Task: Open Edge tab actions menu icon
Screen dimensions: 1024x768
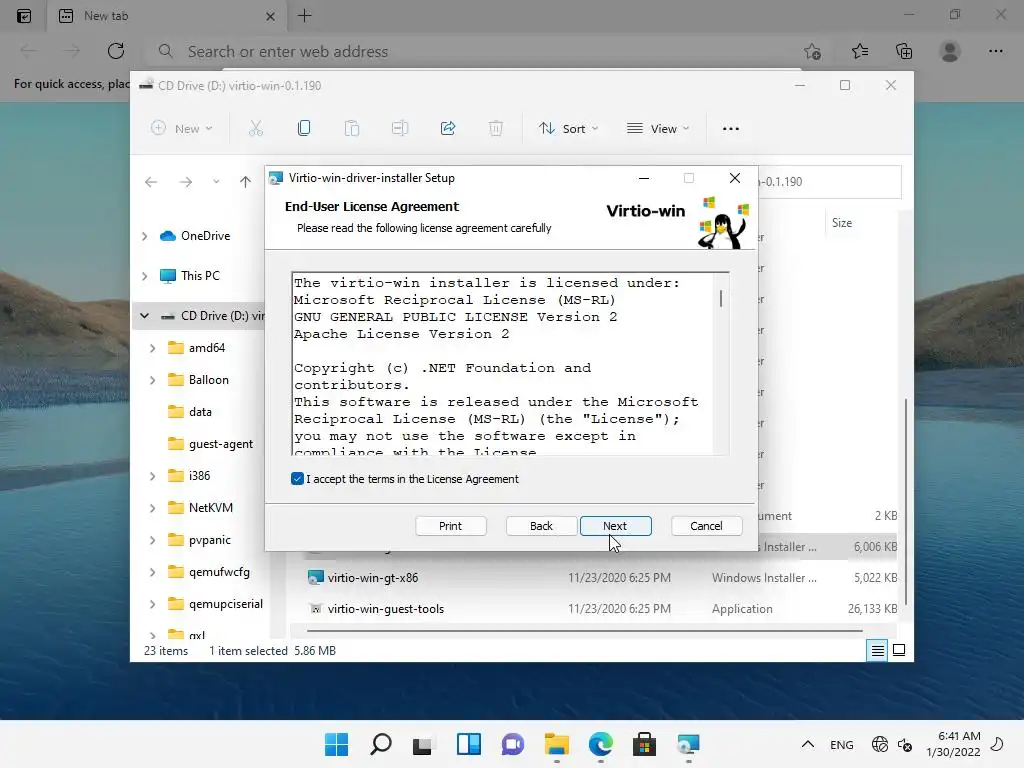Action: pyautogui.click(x=24, y=16)
